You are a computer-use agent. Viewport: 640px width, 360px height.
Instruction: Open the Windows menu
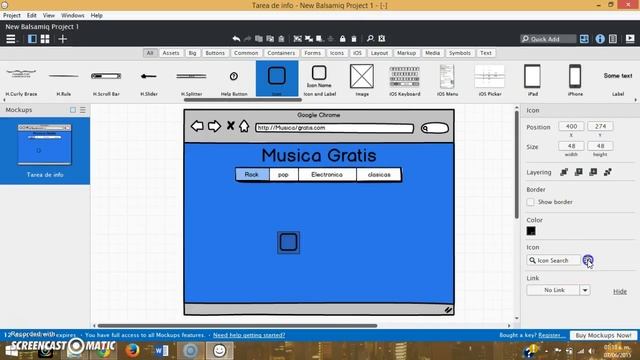(x=73, y=16)
